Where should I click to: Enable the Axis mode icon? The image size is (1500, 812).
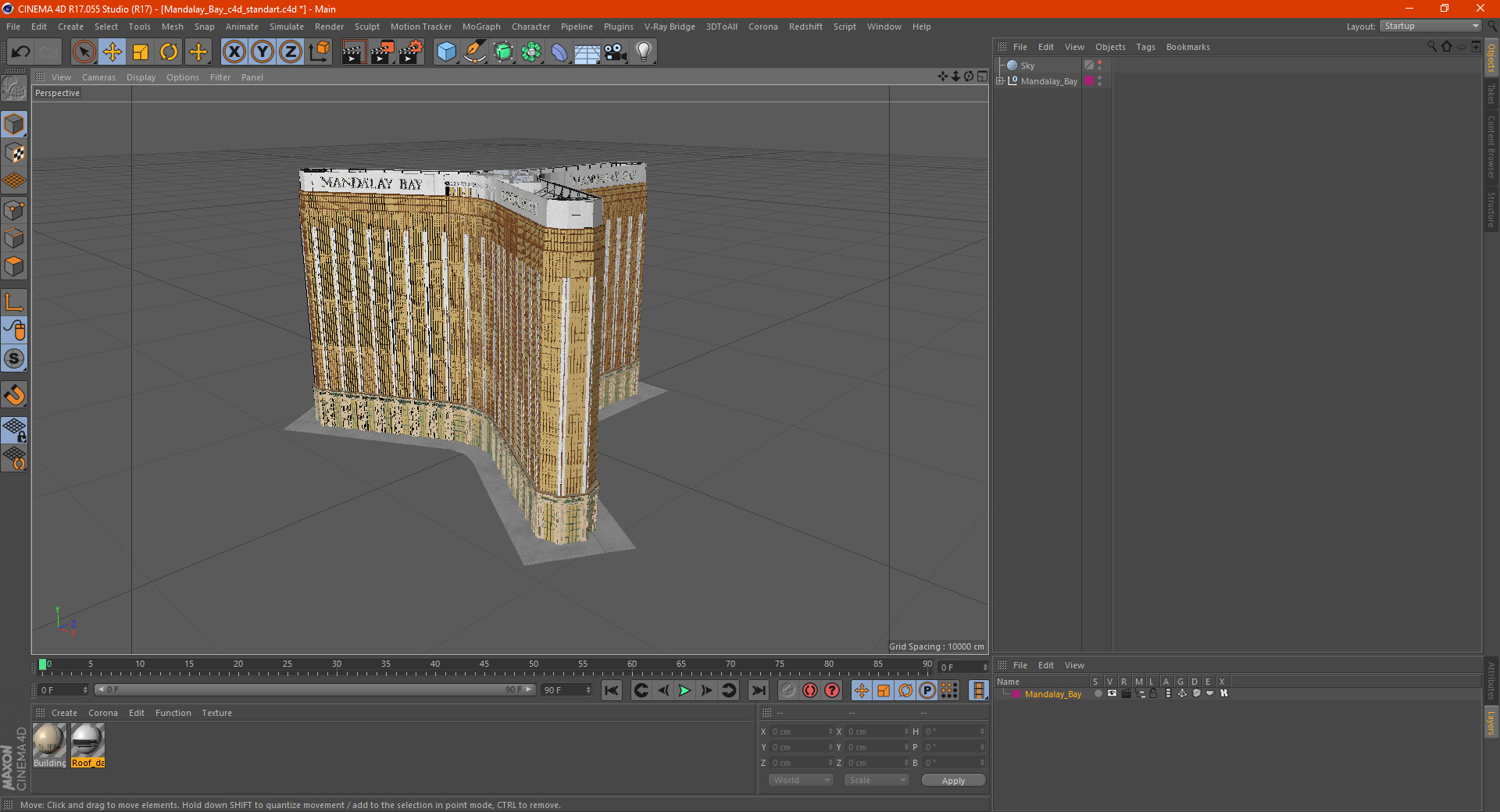(x=14, y=302)
